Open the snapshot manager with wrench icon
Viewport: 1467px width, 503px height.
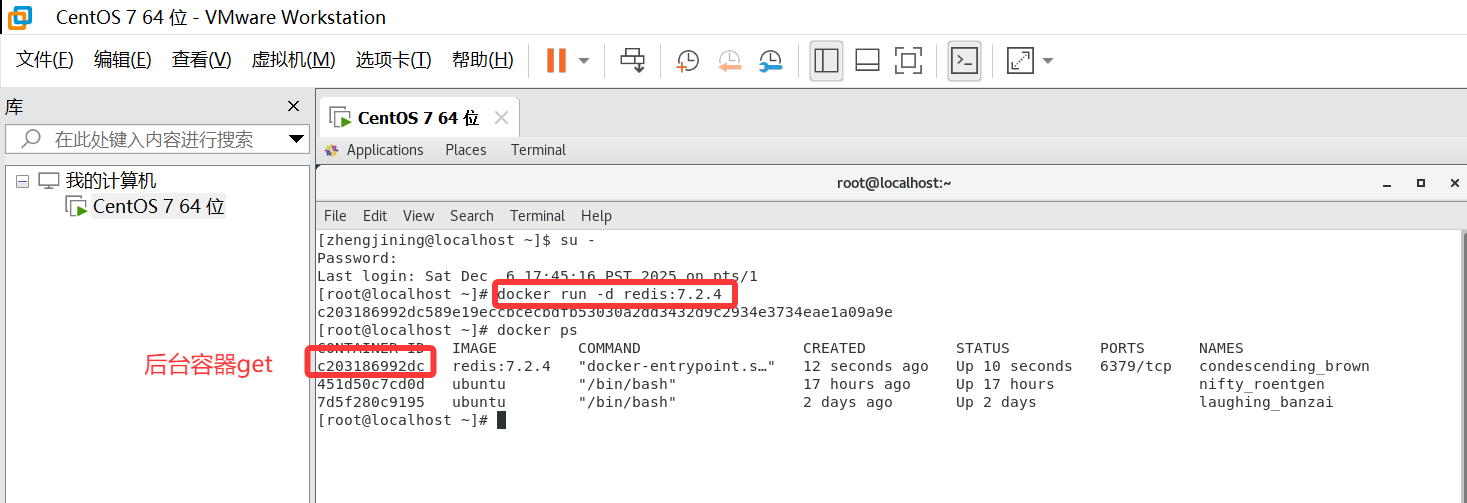[770, 60]
